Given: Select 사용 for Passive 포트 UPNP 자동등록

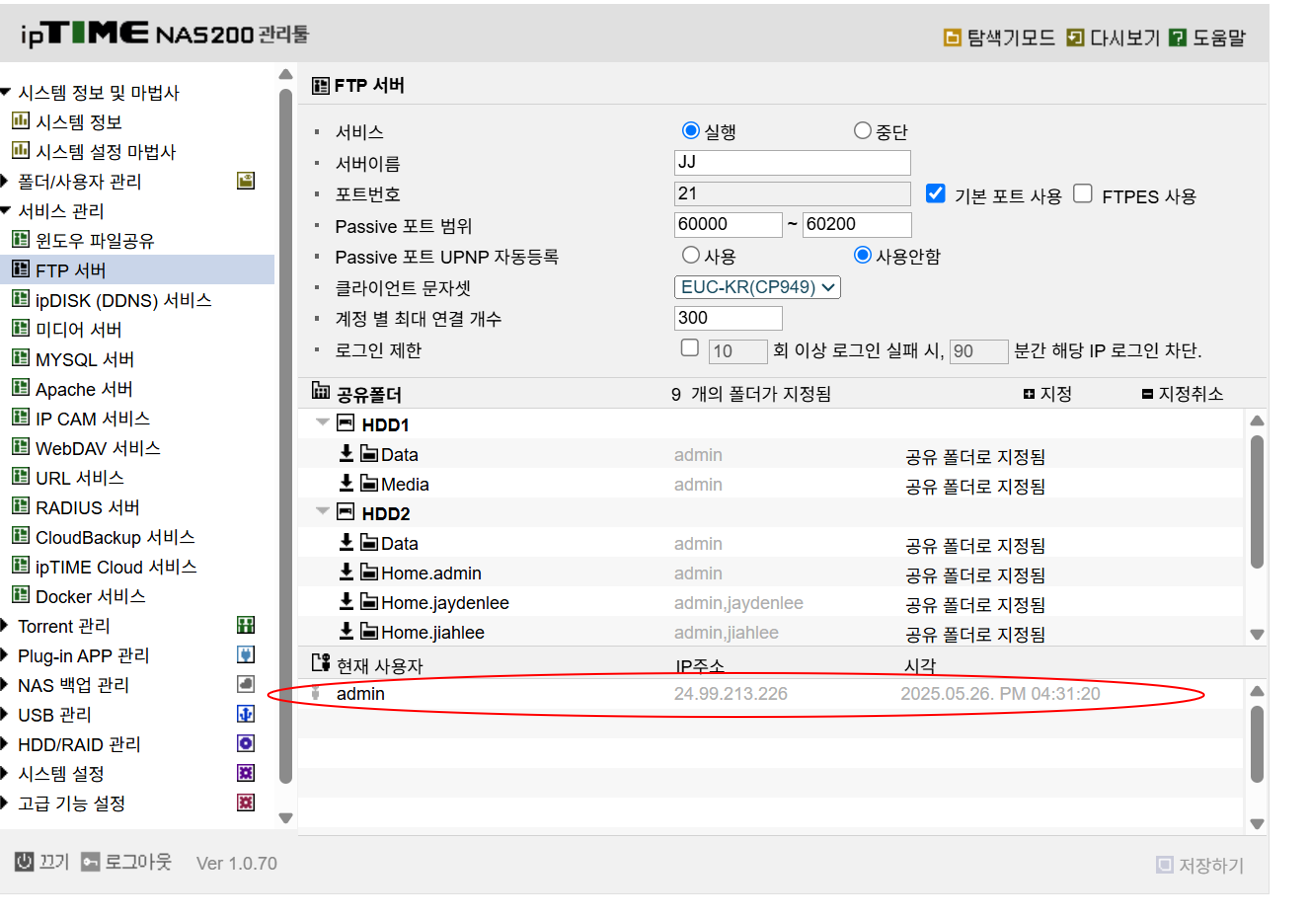Looking at the screenshot, I should pyautogui.click(x=690, y=256).
